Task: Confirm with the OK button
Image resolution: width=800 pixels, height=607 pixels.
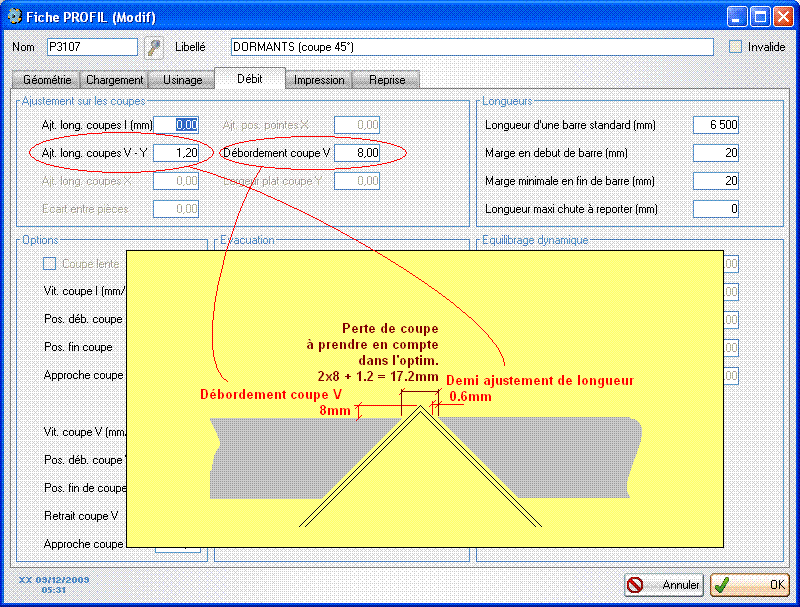Action: click(750, 585)
